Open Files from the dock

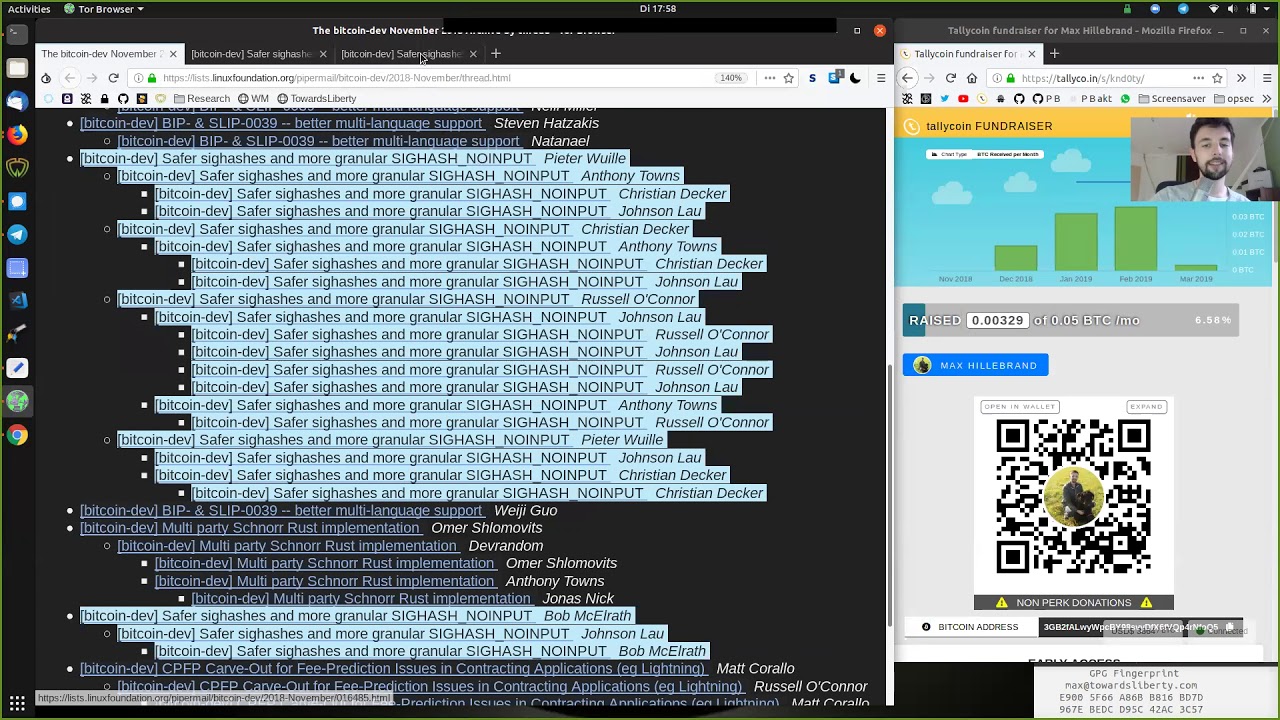[17, 68]
